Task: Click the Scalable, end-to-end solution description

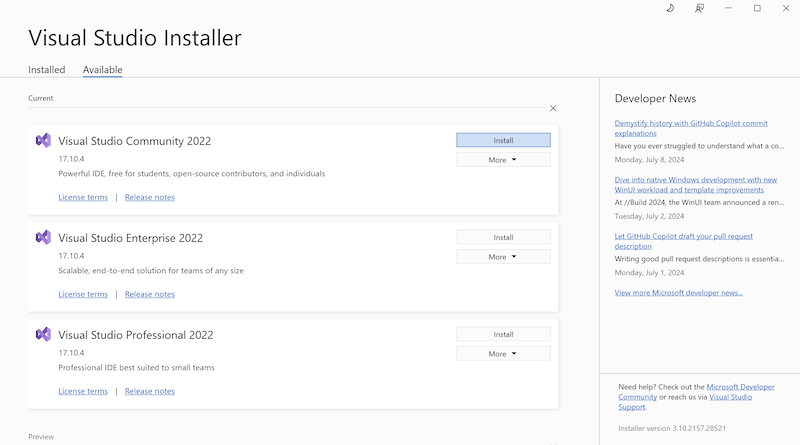Action: tap(151, 270)
